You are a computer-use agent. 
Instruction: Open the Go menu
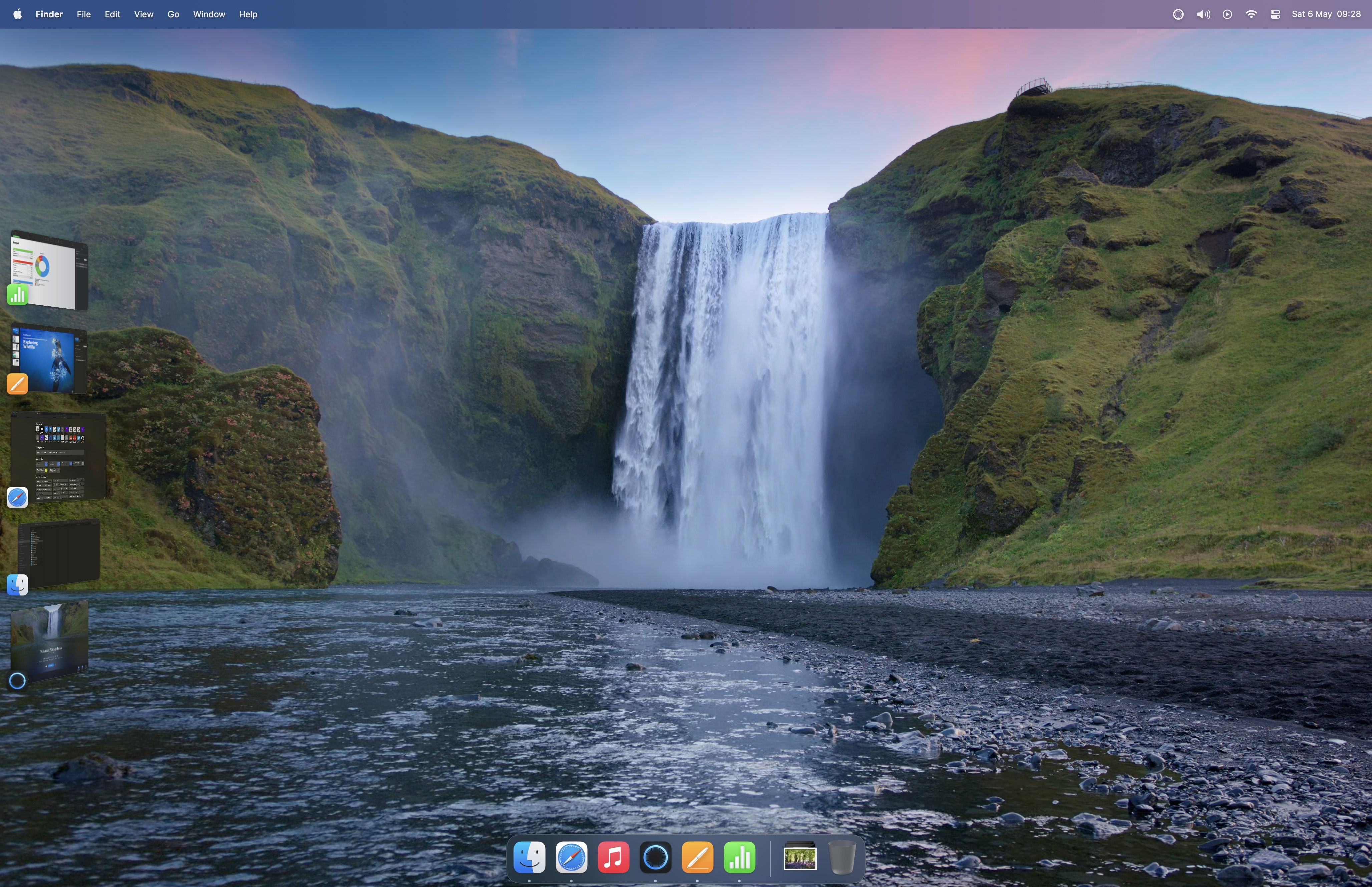coord(173,14)
